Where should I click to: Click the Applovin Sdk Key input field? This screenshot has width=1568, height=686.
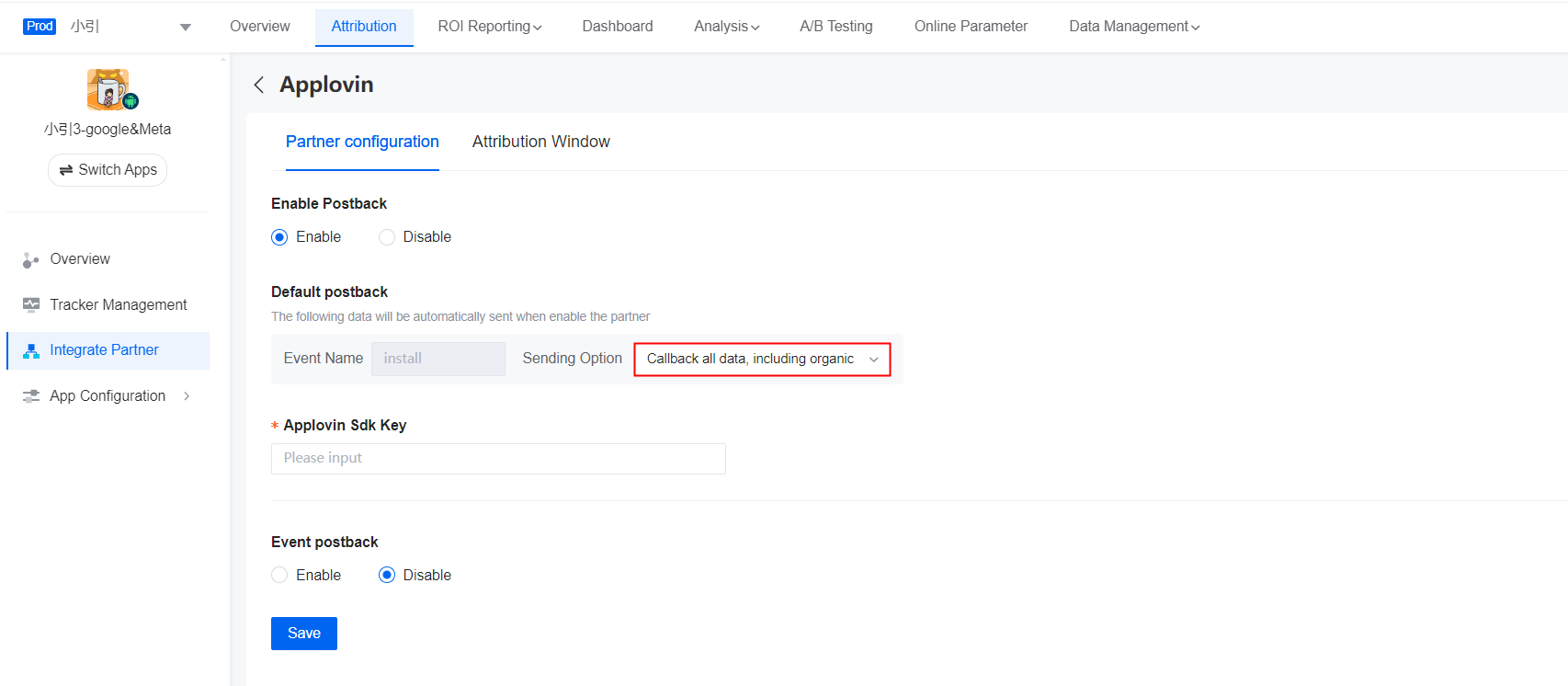[x=498, y=459]
